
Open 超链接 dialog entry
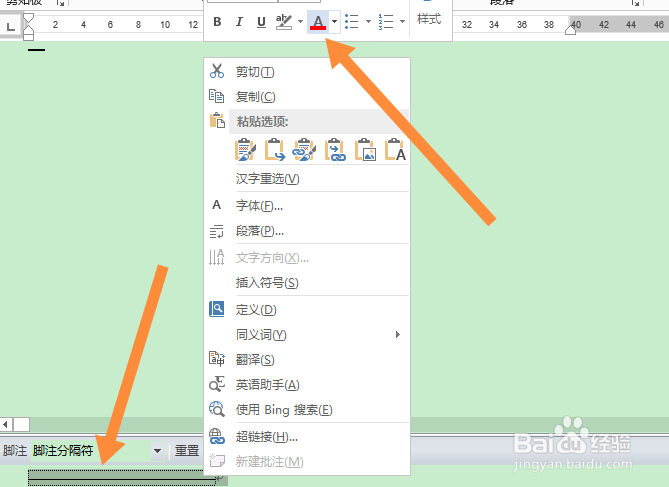[307, 437]
